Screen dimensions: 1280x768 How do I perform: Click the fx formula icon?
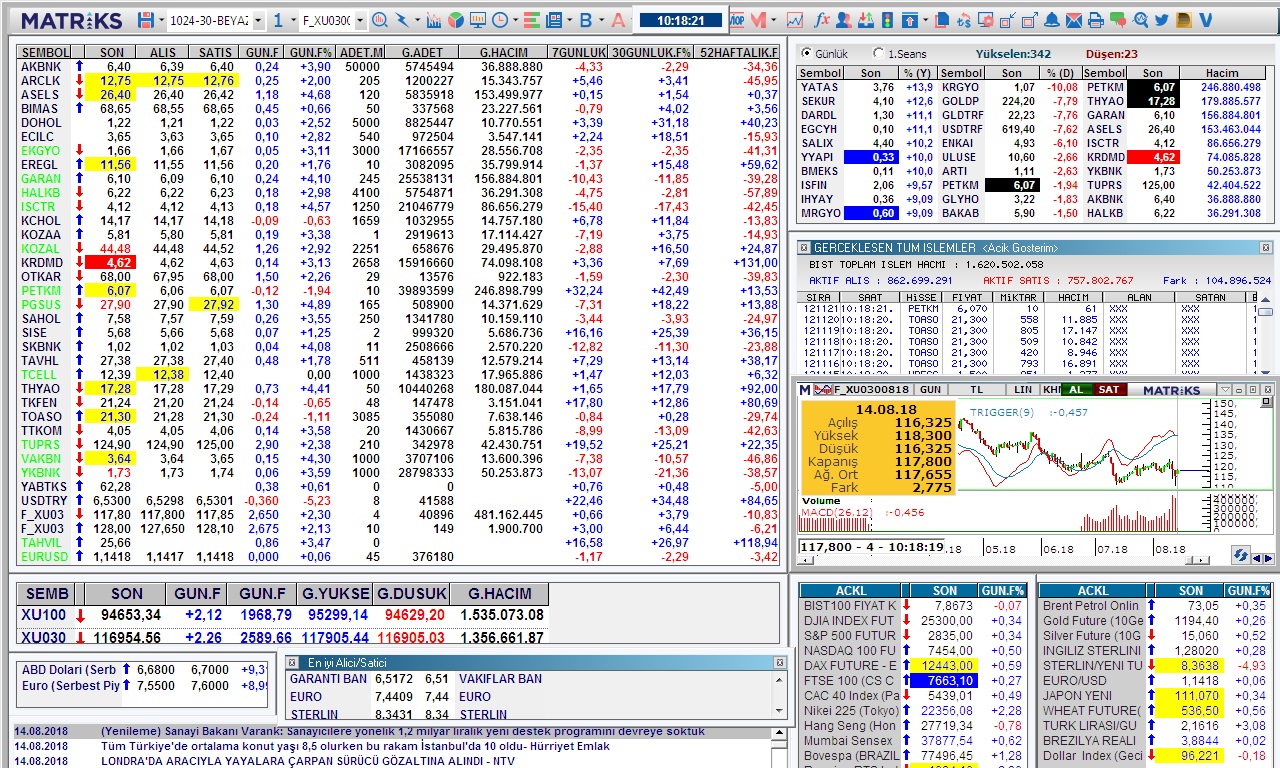tap(822, 20)
